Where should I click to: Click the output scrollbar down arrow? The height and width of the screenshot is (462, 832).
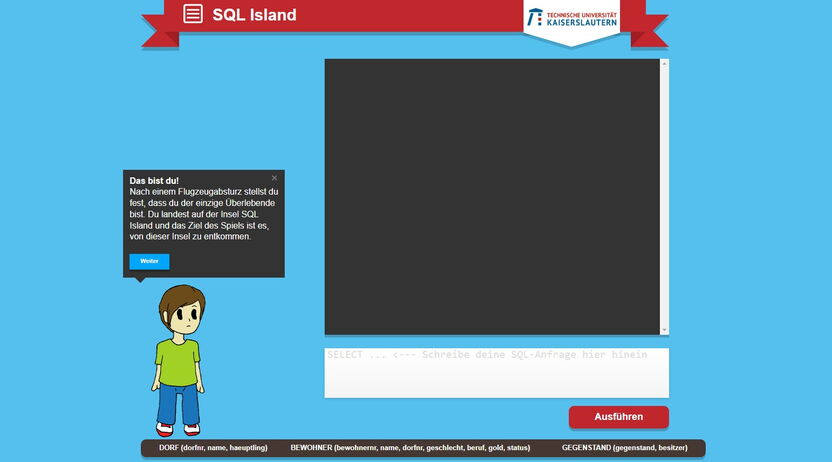click(x=664, y=329)
